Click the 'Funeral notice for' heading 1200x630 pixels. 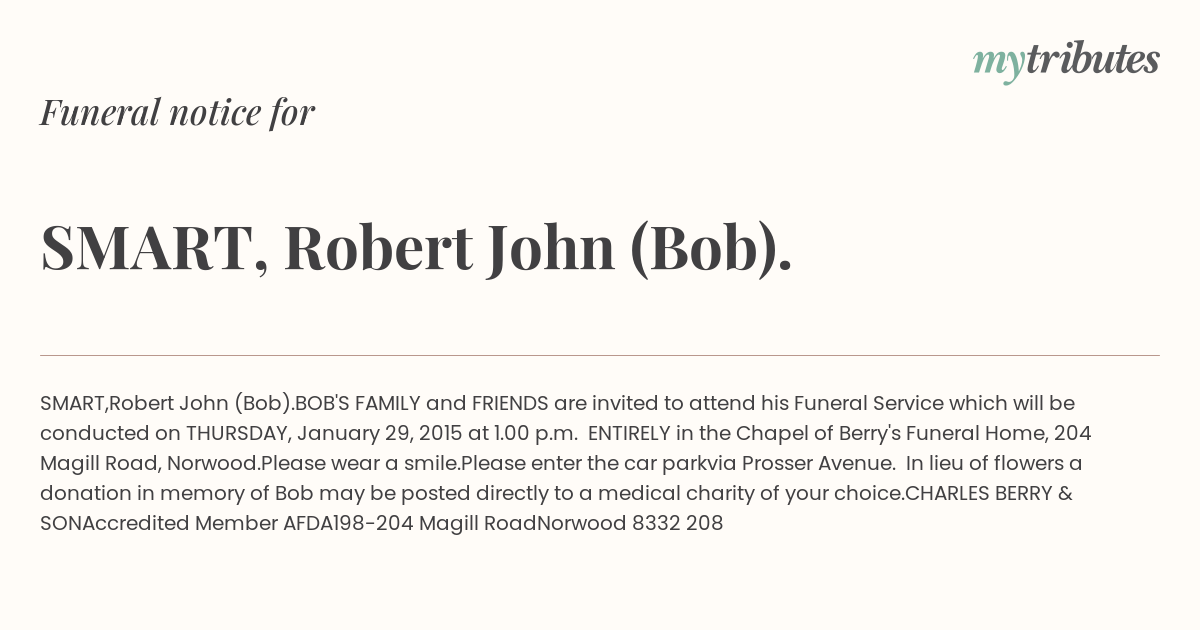tap(177, 113)
